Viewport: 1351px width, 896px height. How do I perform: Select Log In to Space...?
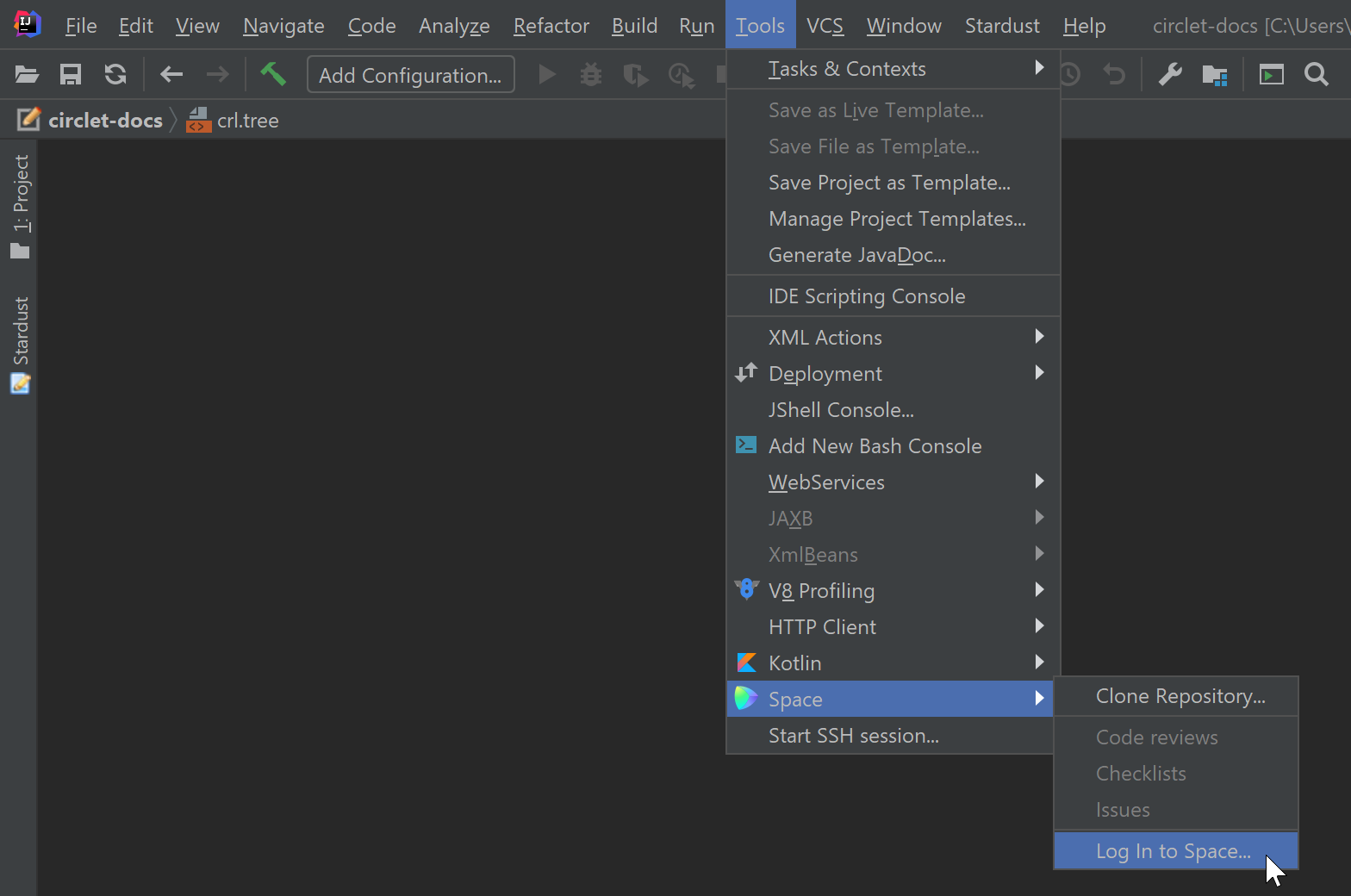(x=1176, y=851)
